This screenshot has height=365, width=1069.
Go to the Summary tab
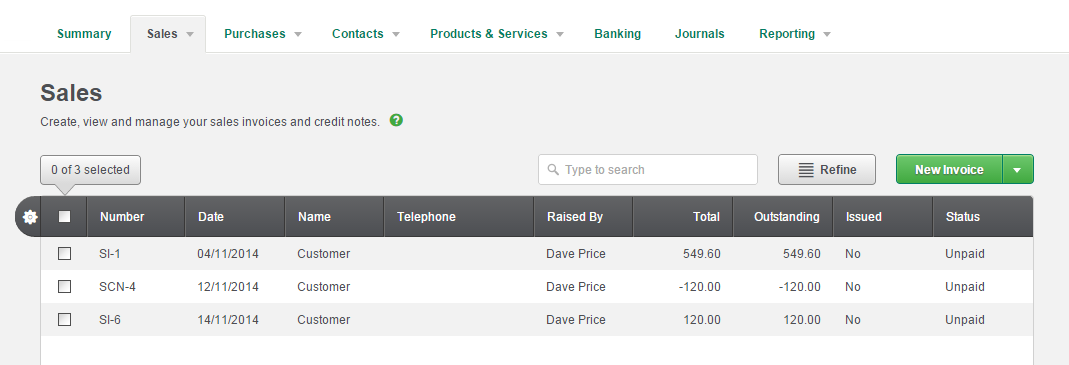(84, 34)
